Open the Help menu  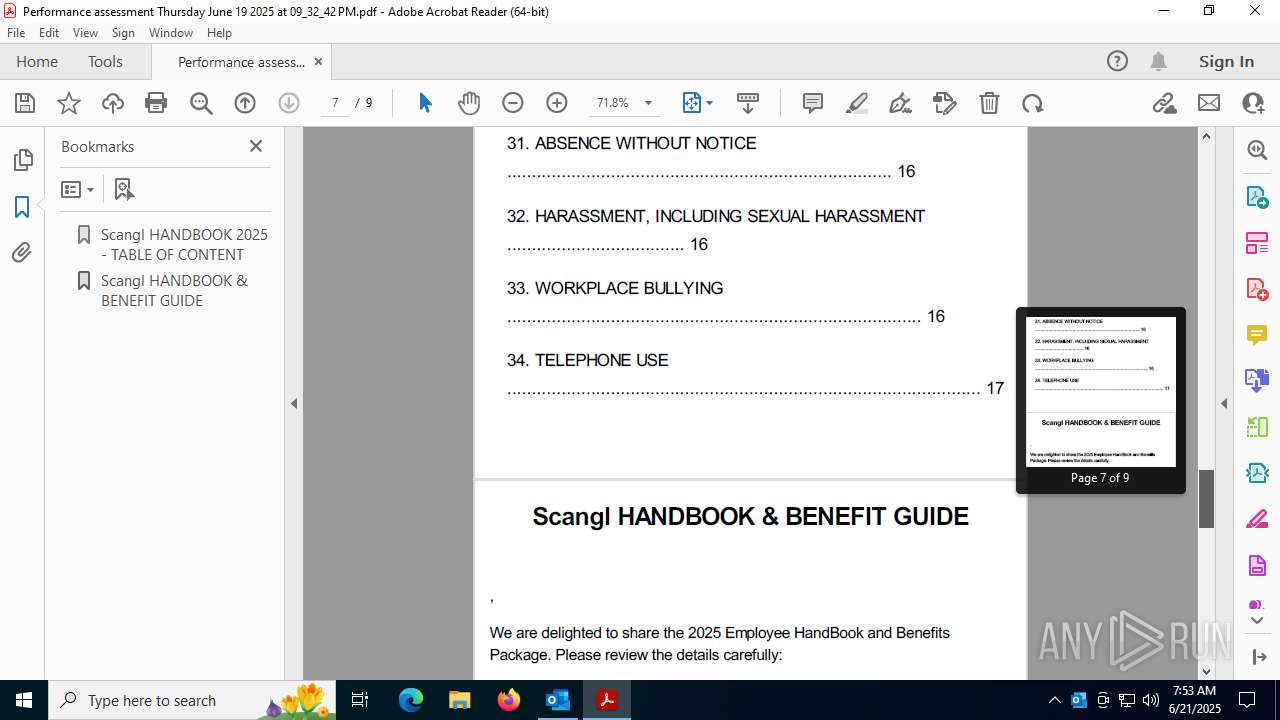click(219, 32)
